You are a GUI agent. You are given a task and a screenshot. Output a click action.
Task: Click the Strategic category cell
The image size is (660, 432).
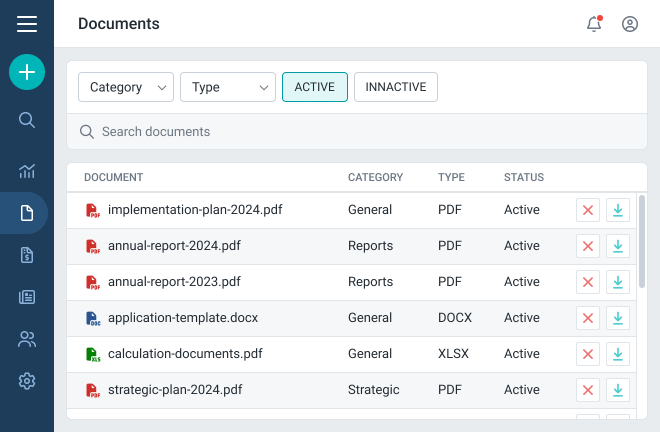coord(373,390)
